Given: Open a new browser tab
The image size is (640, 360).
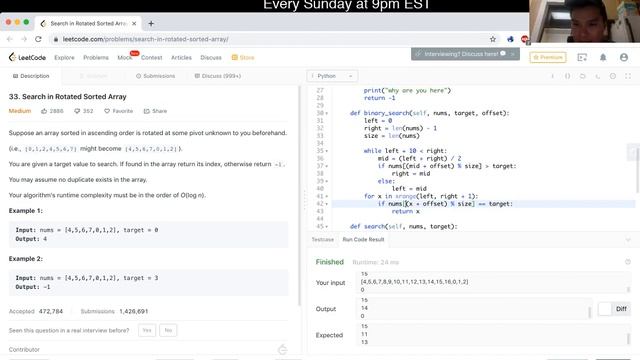Looking at the screenshot, I should click(151, 24).
